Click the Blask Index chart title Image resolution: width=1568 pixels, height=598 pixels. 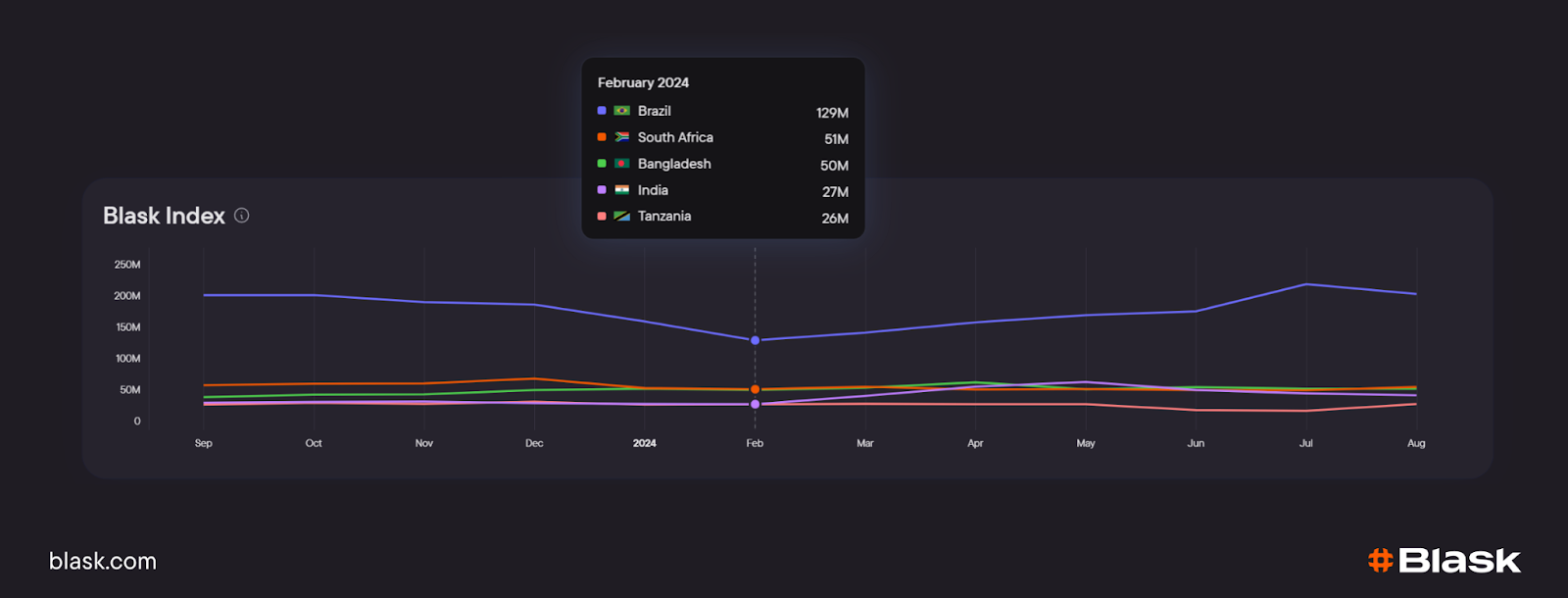(164, 216)
